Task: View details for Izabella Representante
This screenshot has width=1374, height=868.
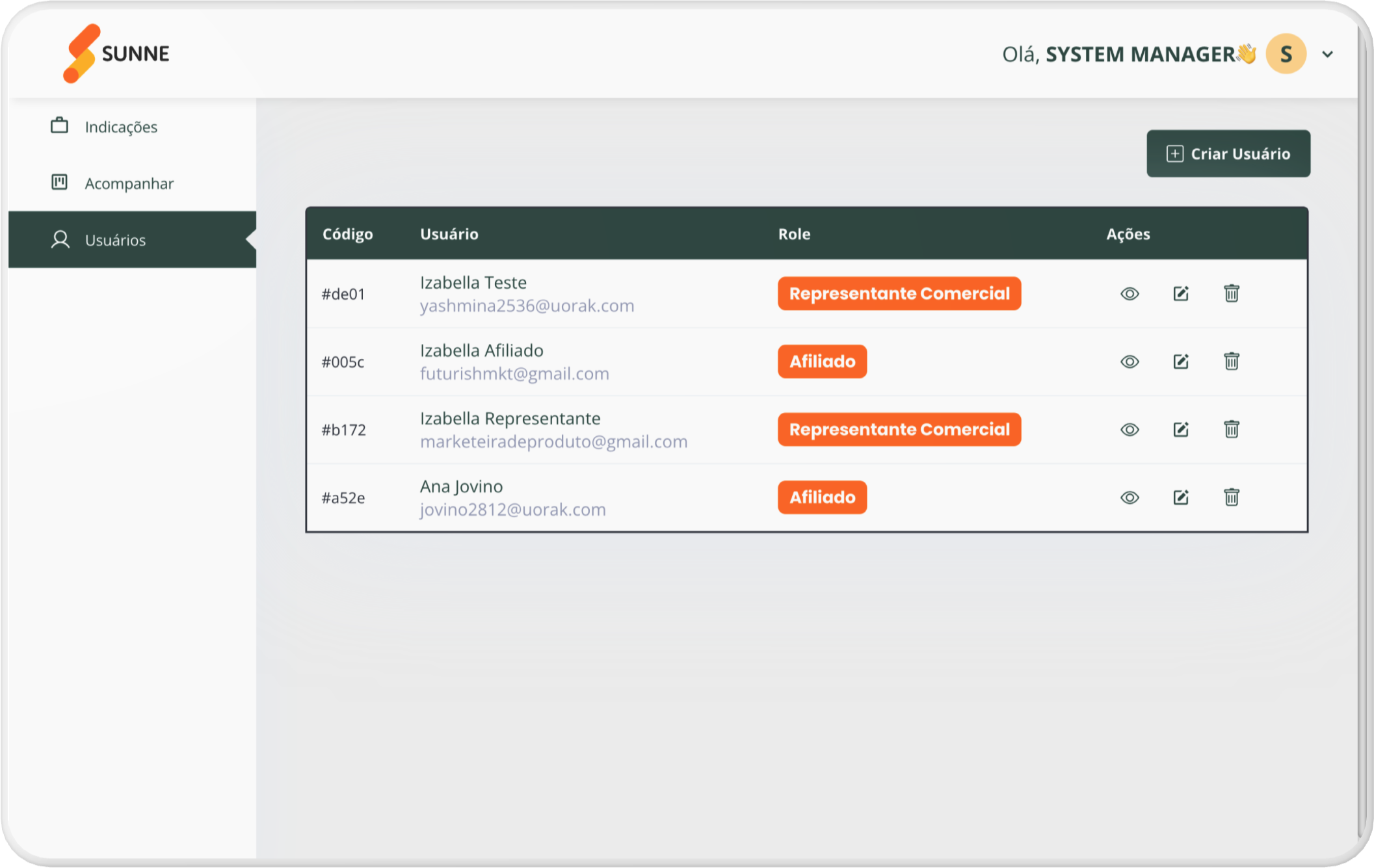Action: pos(1130,430)
